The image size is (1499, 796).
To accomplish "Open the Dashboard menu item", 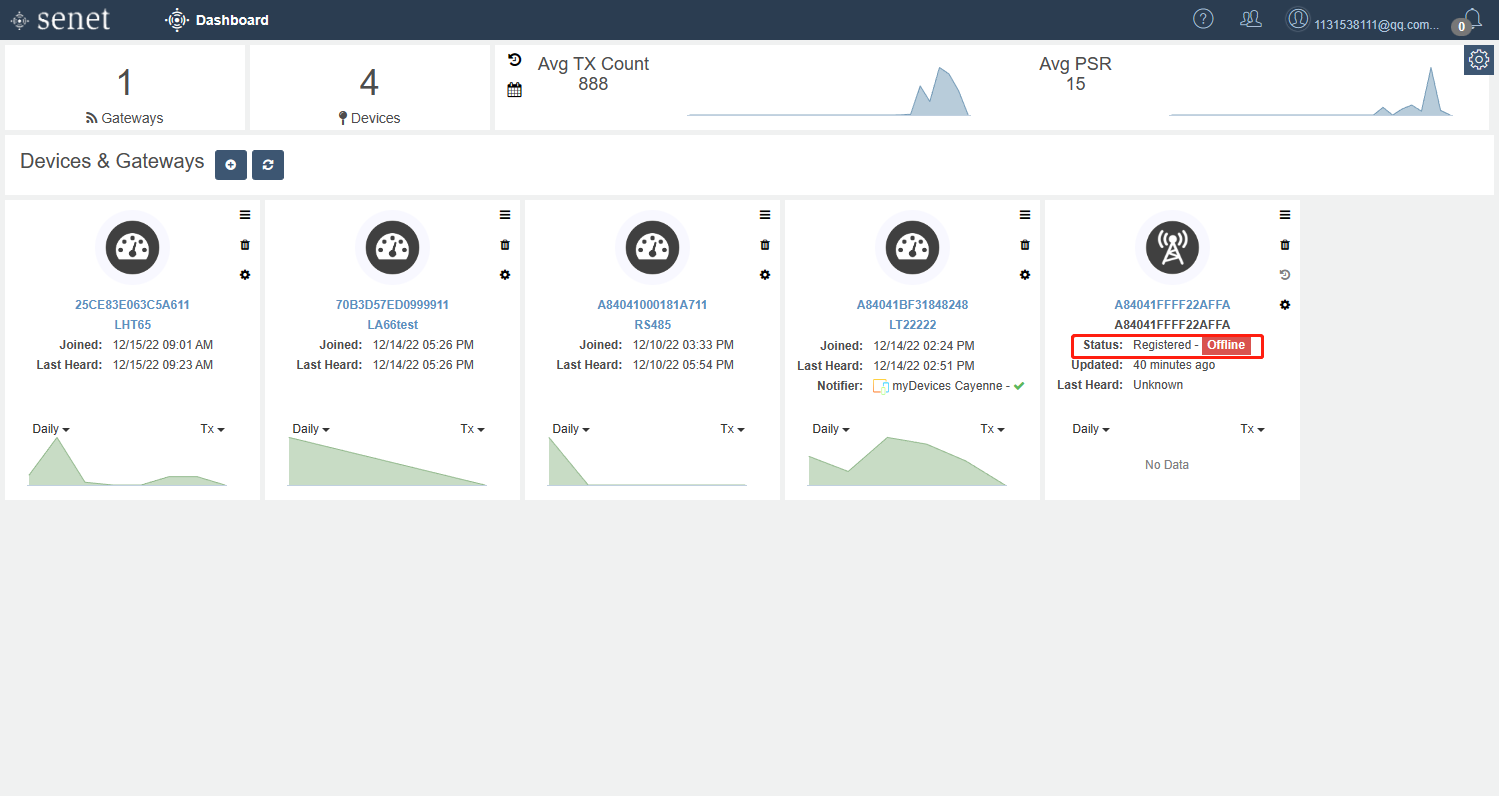I will click(217, 20).
